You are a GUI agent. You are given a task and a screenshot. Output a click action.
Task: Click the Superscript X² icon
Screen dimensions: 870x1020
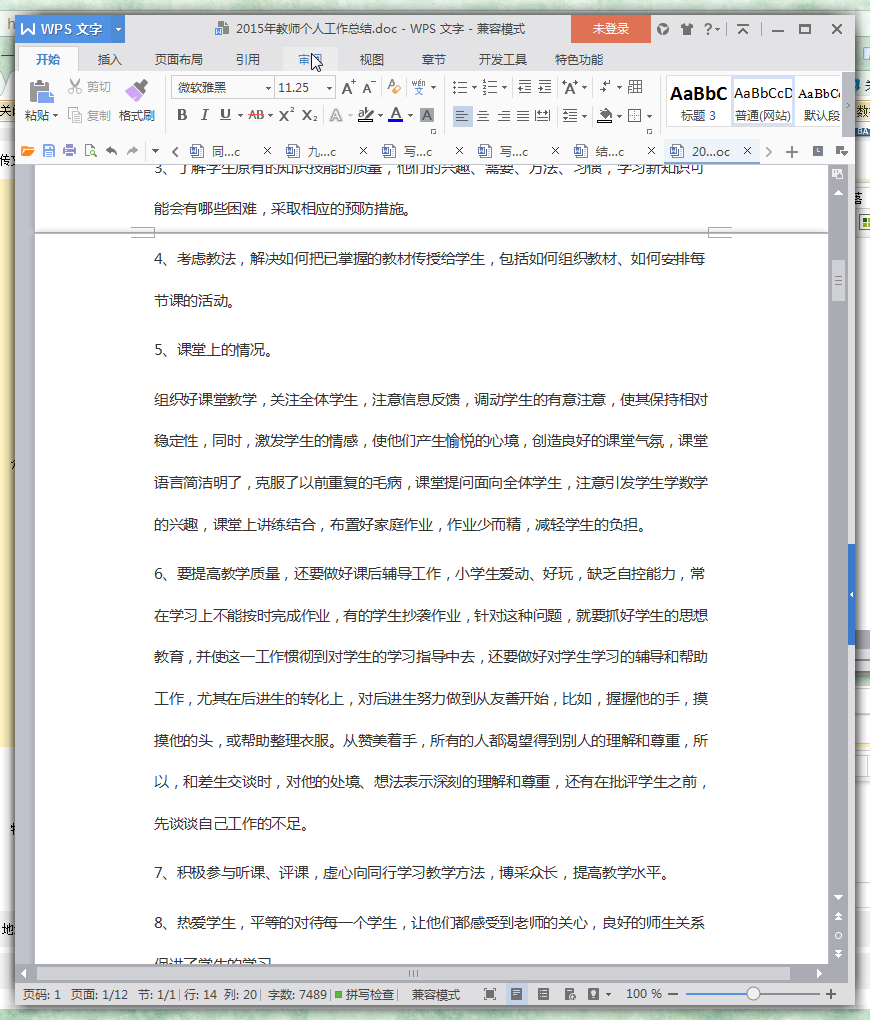coord(286,115)
